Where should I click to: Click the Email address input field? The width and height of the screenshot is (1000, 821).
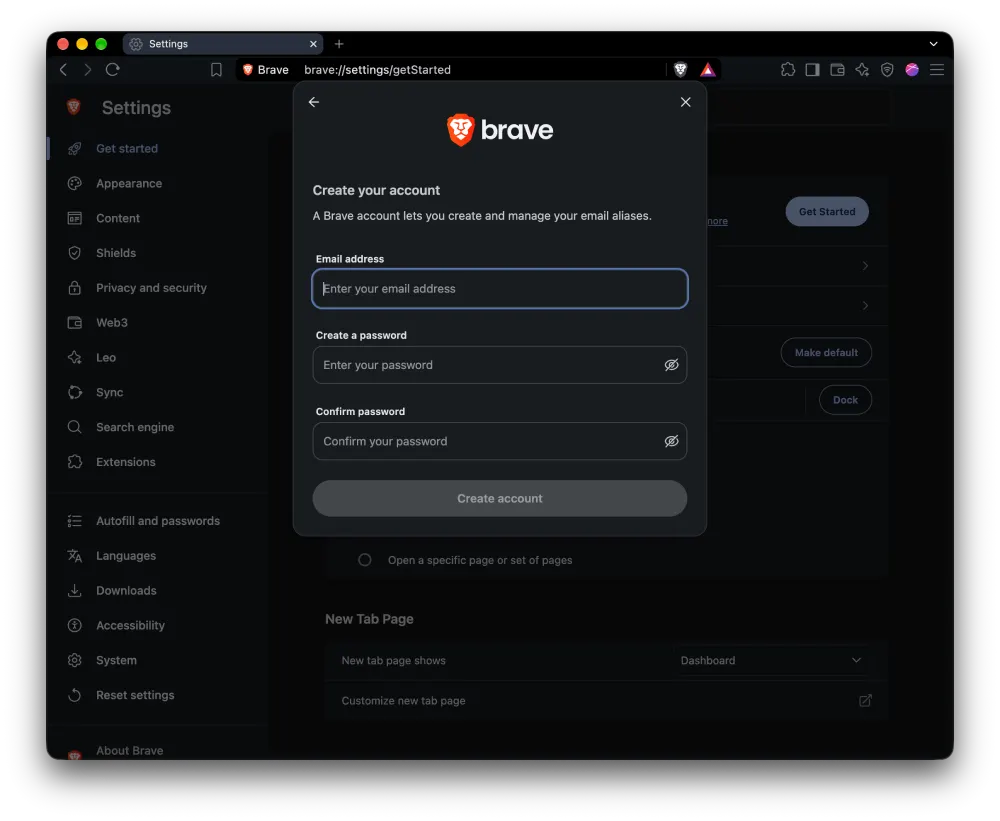499,288
